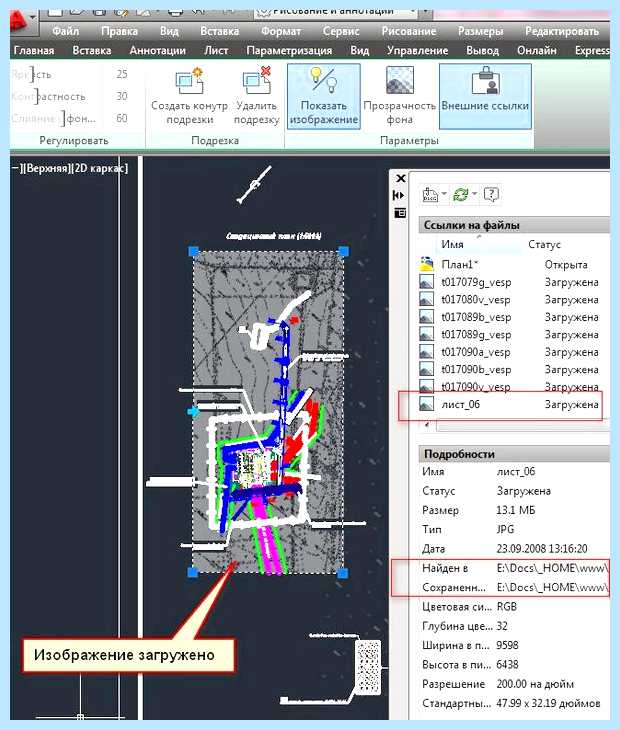Select the План1 drawing row
Viewport: 620px width, 730px height.
(x=514, y=264)
